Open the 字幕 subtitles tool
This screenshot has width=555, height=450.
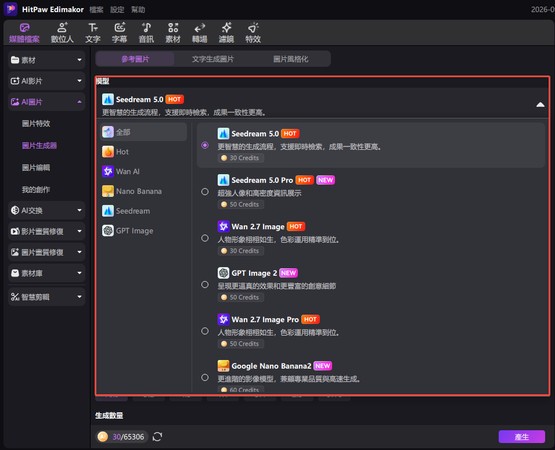coord(119,33)
